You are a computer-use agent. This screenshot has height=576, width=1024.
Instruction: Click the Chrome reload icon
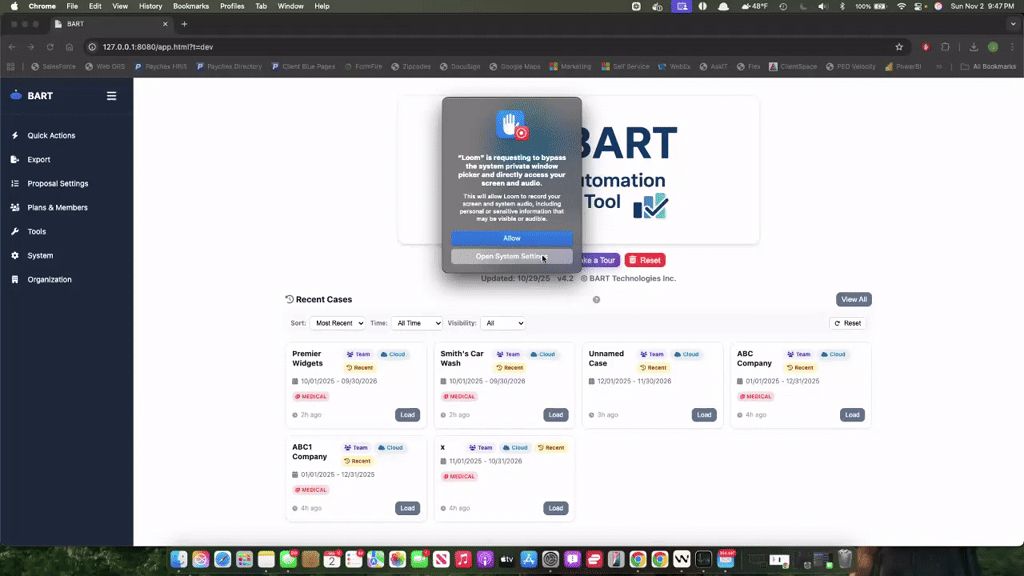pos(50,47)
